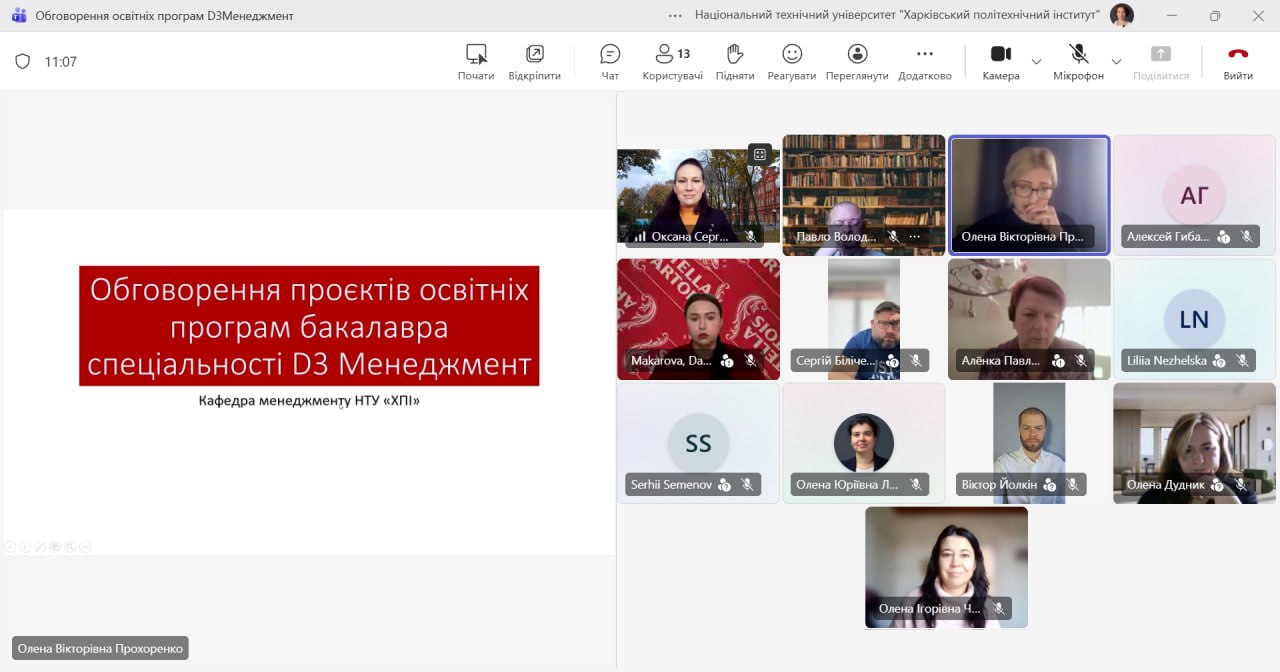
Task: Expand the camera options dropdown arrow
Action: point(1036,62)
